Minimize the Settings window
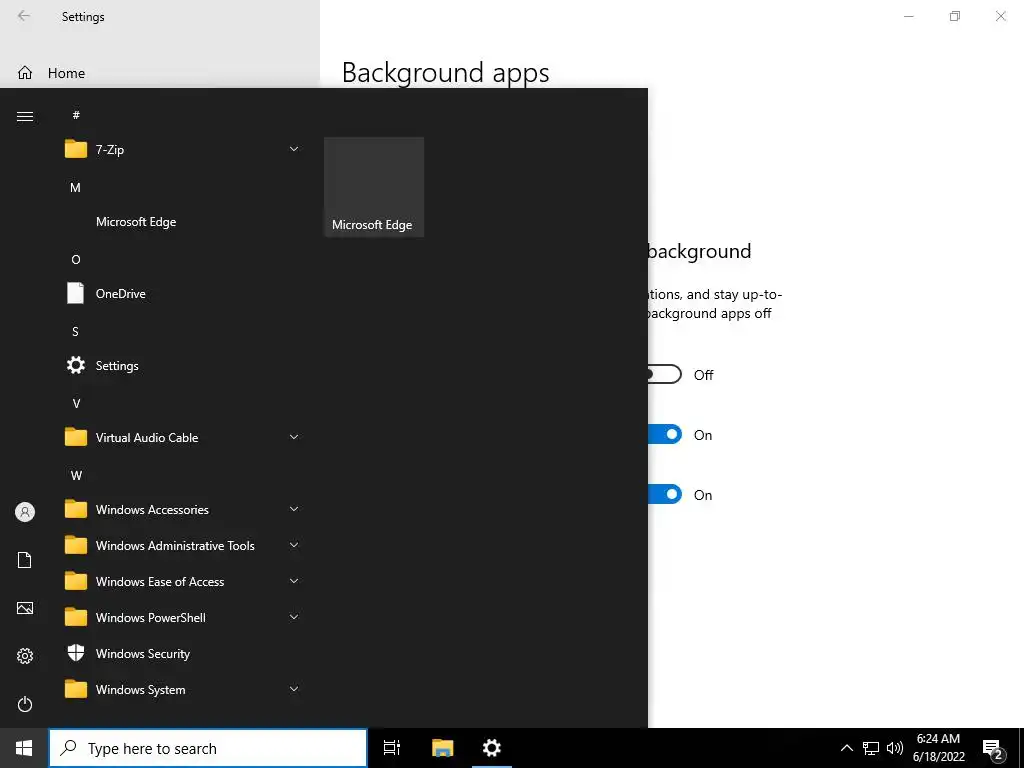1024x768 pixels. [x=908, y=16]
